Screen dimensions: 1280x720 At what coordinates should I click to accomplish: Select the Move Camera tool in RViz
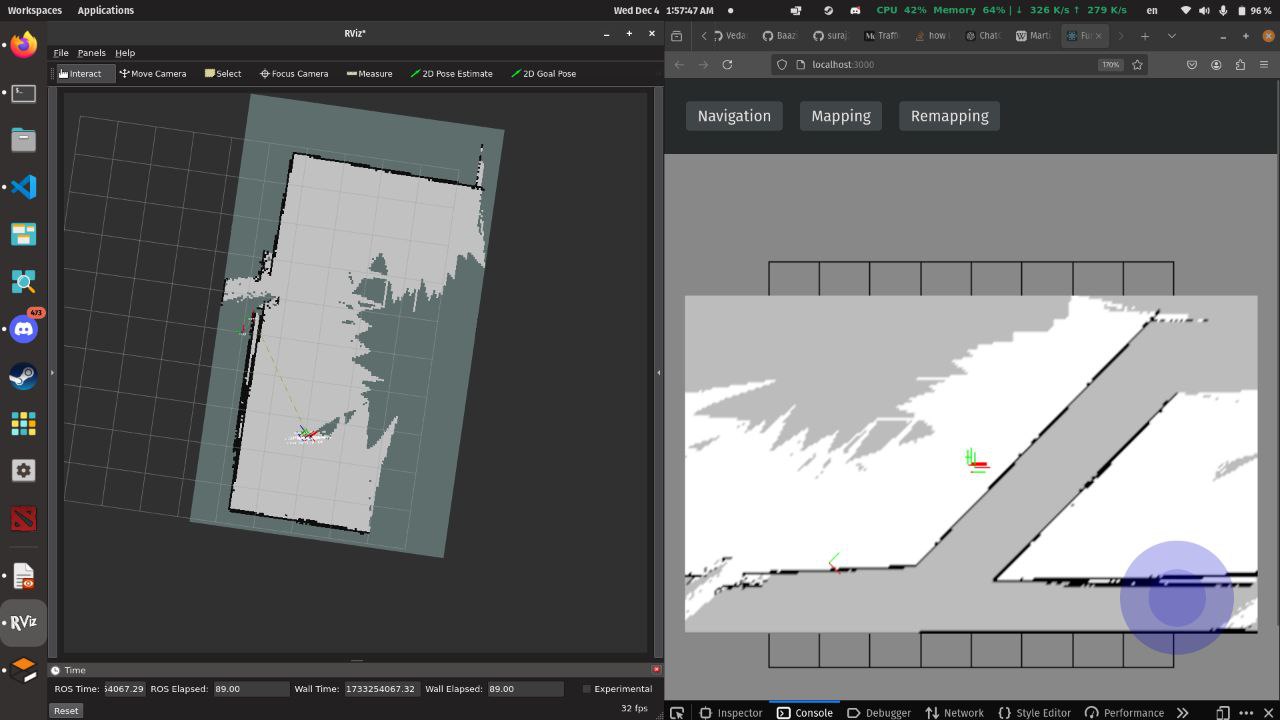pos(153,73)
